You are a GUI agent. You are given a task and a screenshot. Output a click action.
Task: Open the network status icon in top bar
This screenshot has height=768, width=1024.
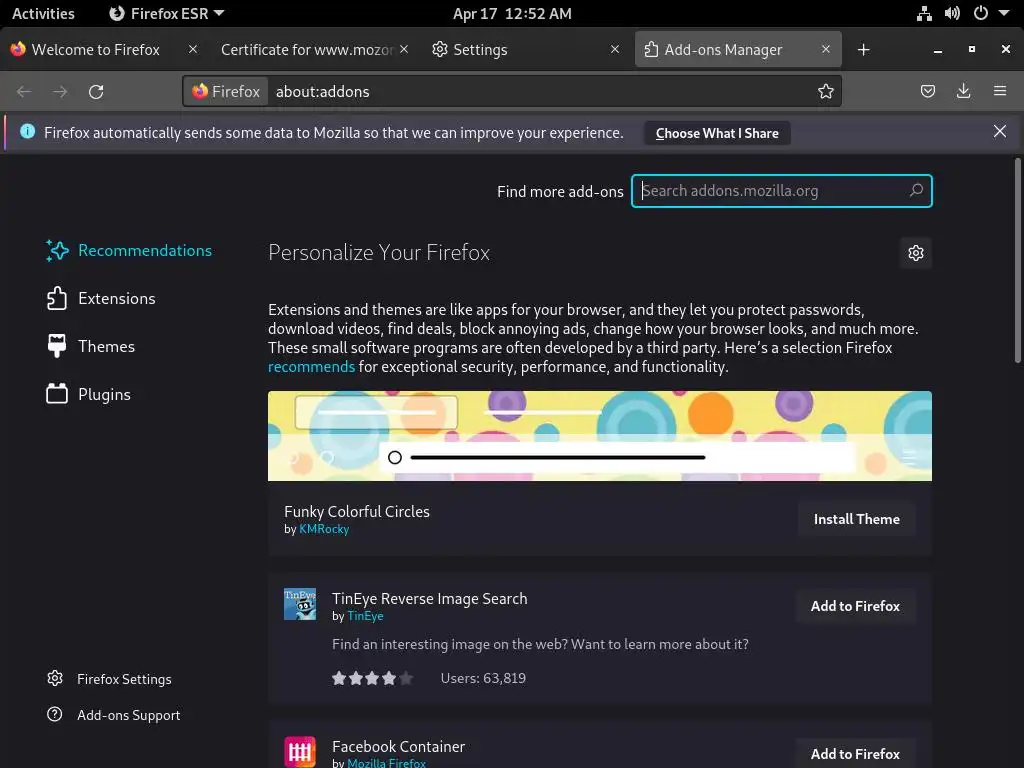(923, 13)
